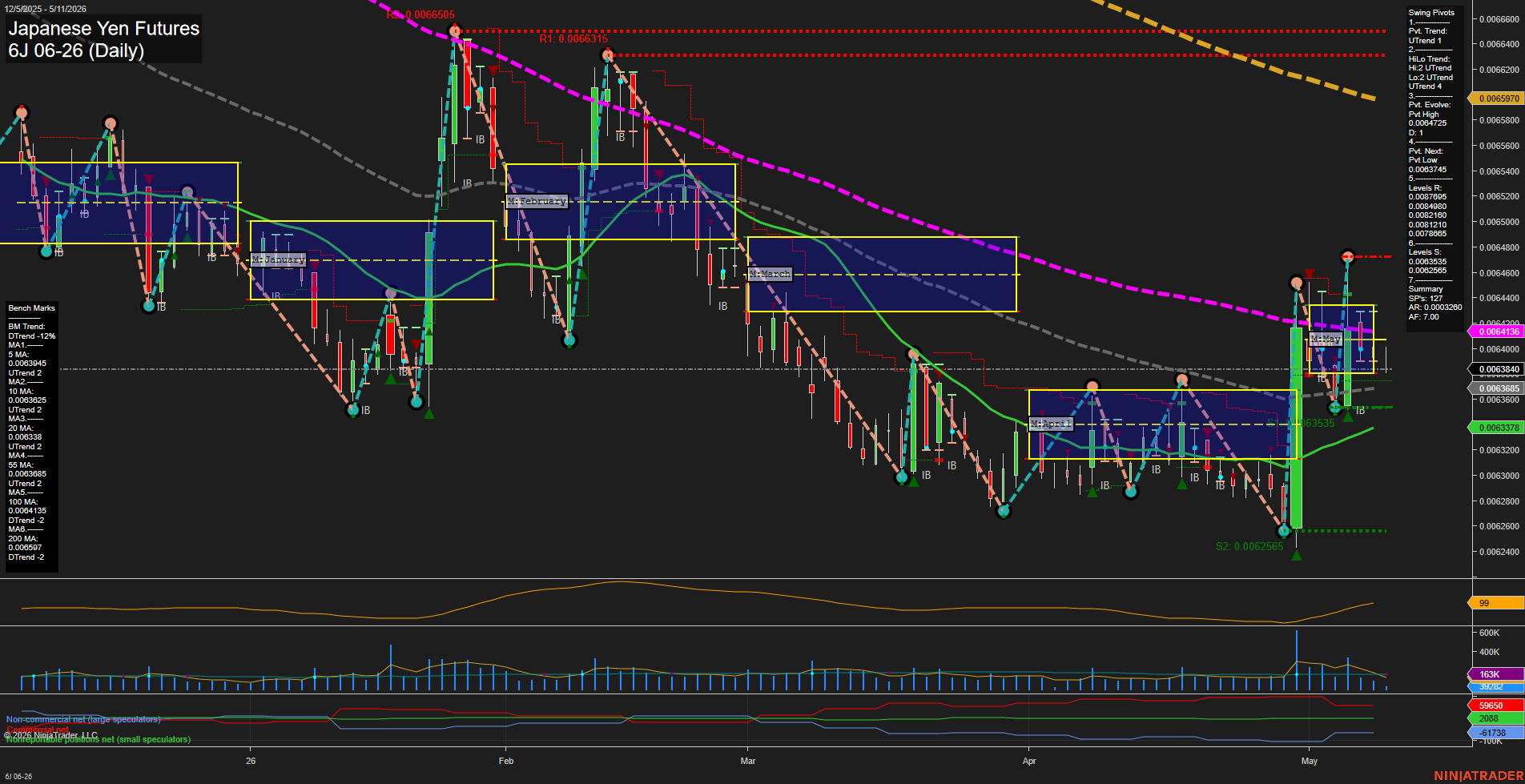Click the Feb label on time axis
The height and width of the screenshot is (784, 1525).
point(506,761)
